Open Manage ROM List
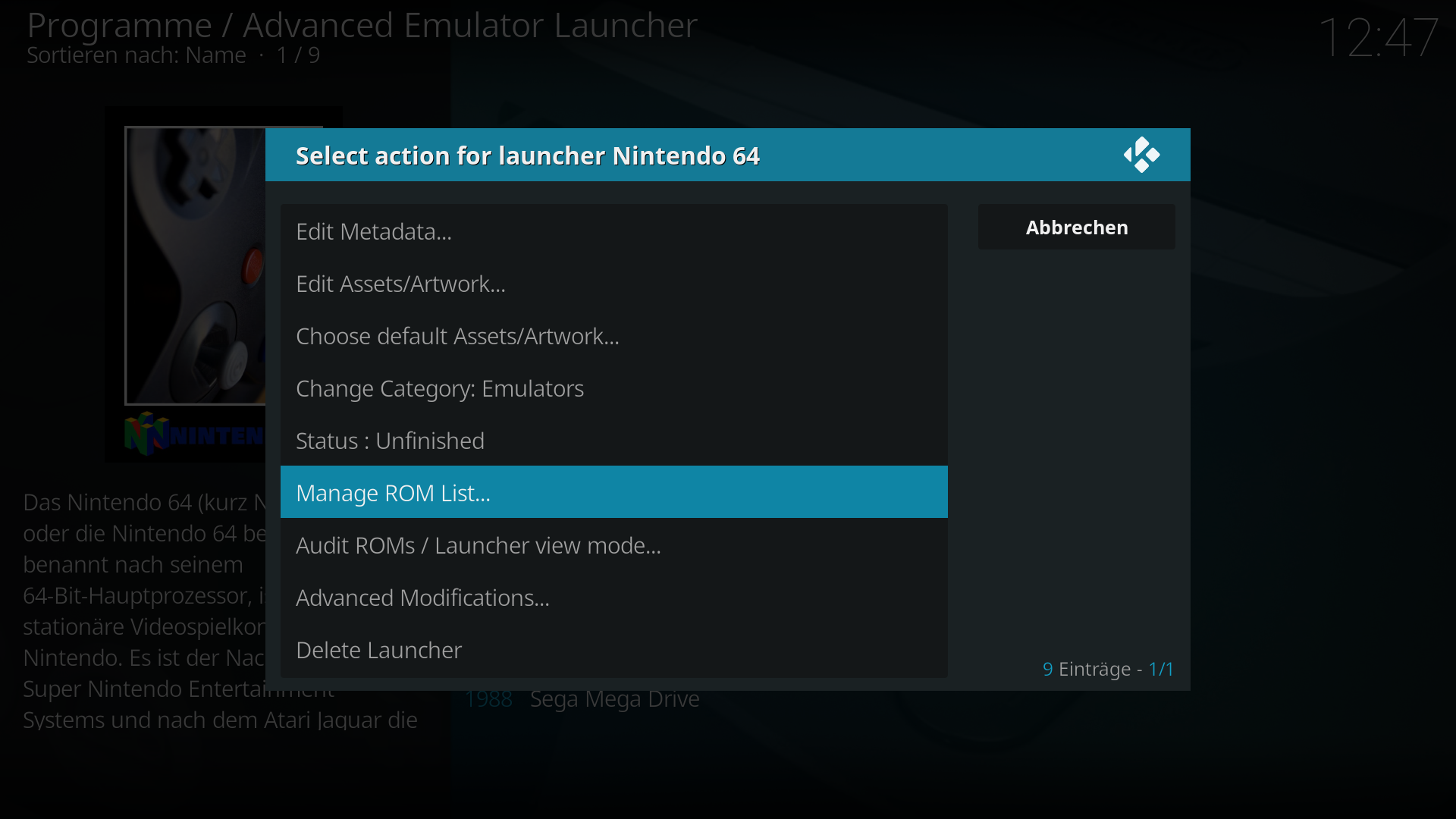1456x819 pixels. [613, 492]
